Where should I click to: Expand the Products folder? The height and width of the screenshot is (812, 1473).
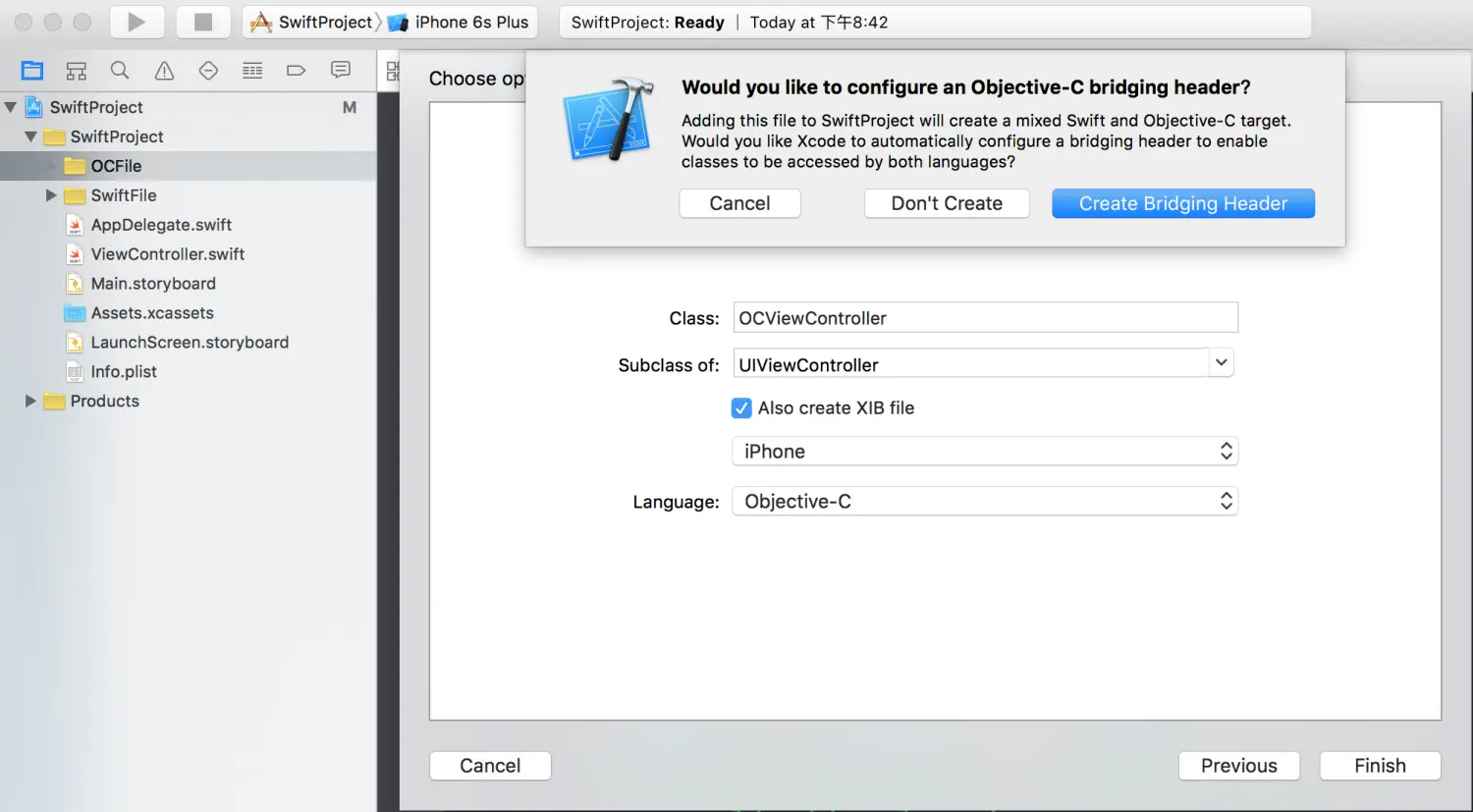pos(30,401)
